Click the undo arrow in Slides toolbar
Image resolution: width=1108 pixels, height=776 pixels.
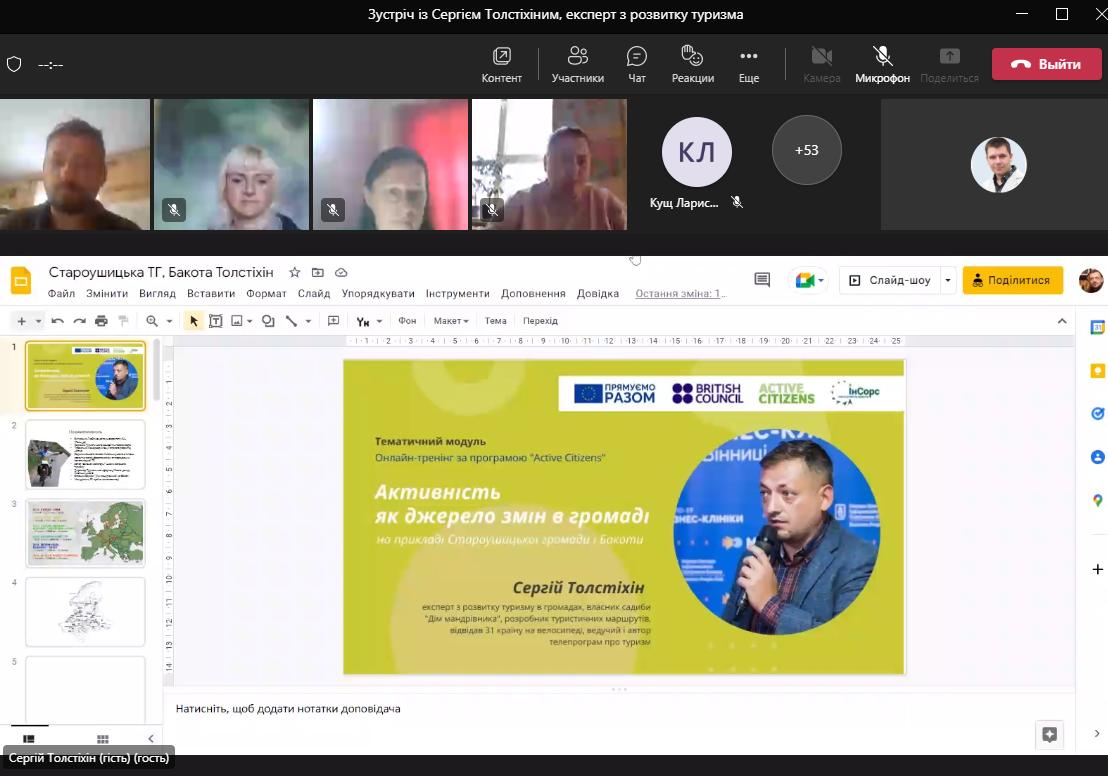point(58,321)
